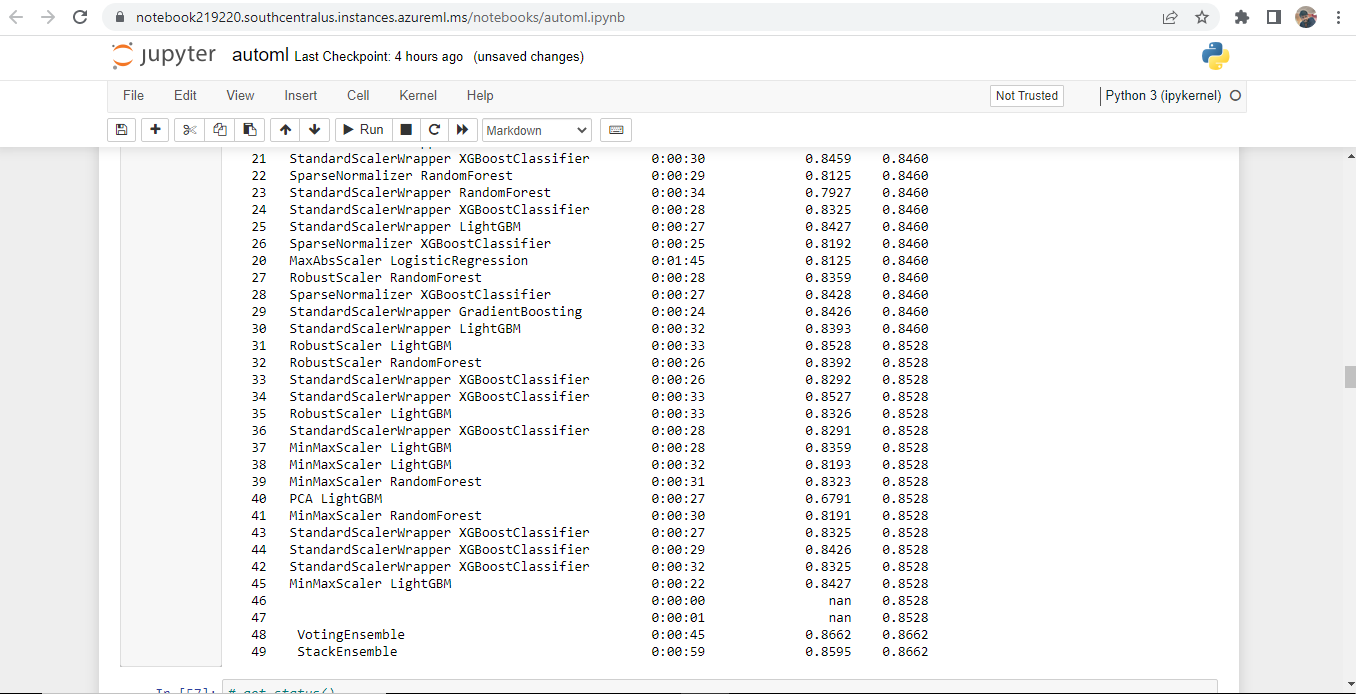
Task: Open the command palette keyboard icon
Action: click(614, 130)
